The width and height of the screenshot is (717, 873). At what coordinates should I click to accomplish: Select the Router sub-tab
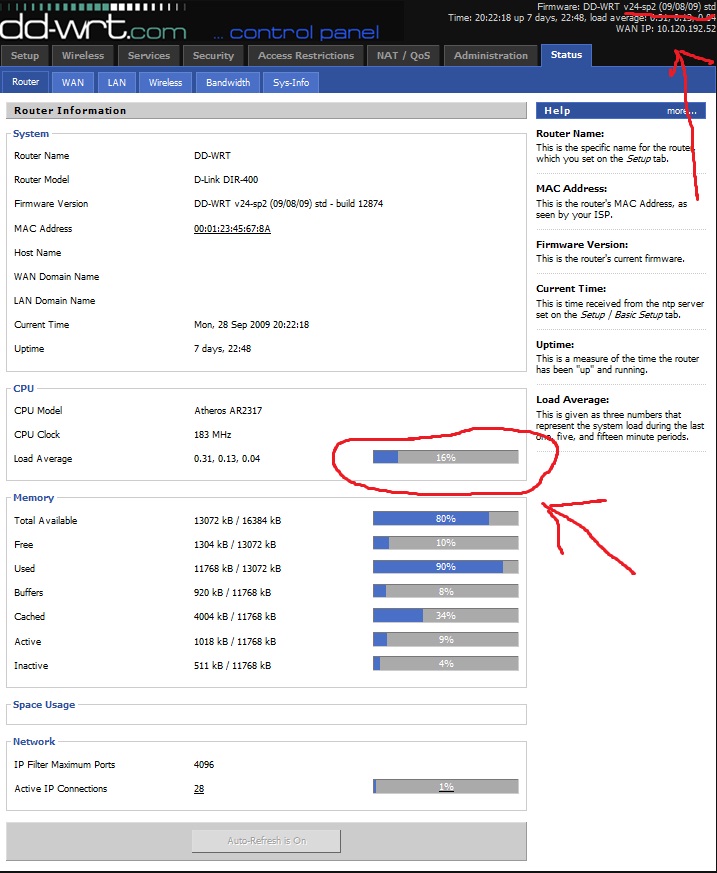[26, 82]
